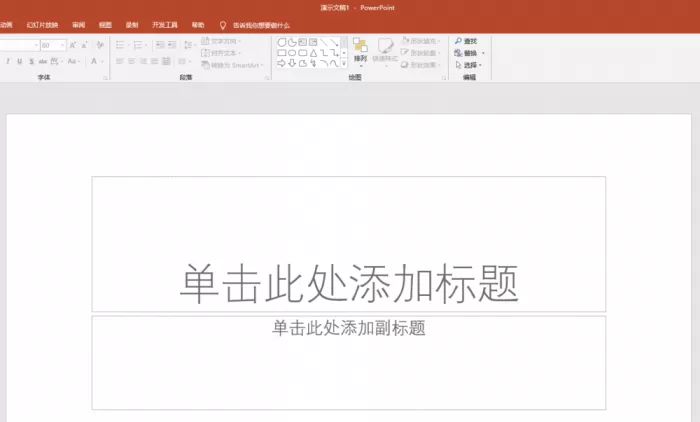Switch to the 审阅 tab
The height and width of the screenshot is (422, 700).
click(x=79, y=25)
